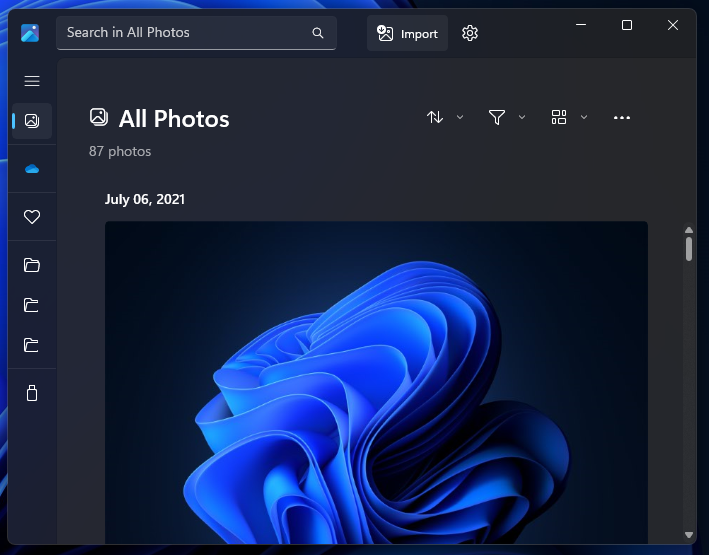Click the vertical scrollbar thumb
Viewport: 709px width, 555px height.
pyautogui.click(x=689, y=249)
